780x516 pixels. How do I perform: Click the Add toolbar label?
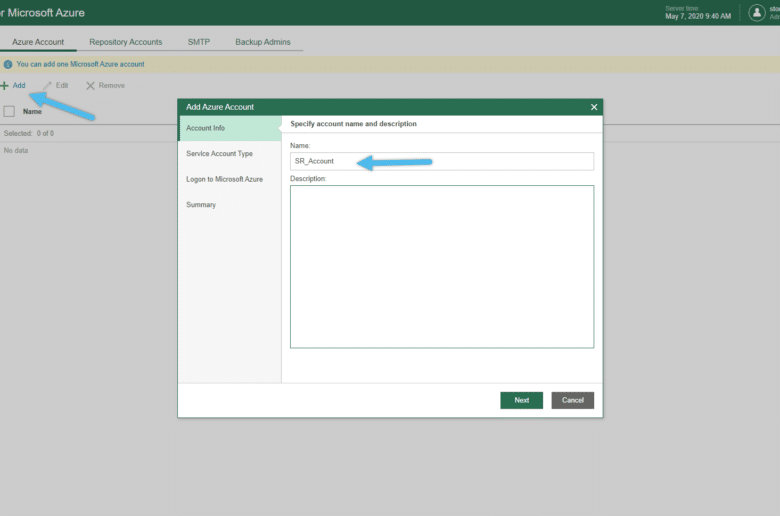pos(19,86)
